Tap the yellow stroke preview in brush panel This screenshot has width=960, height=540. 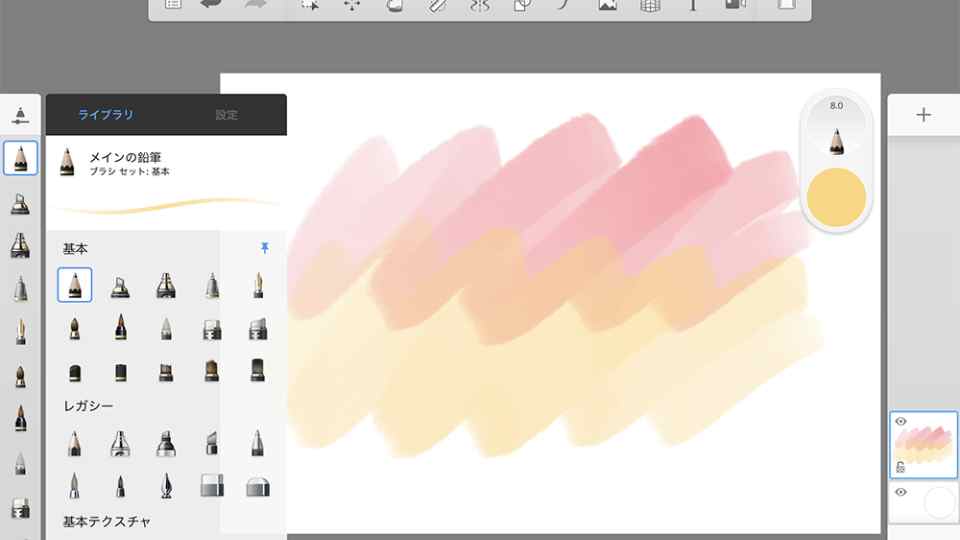[167, 206]
